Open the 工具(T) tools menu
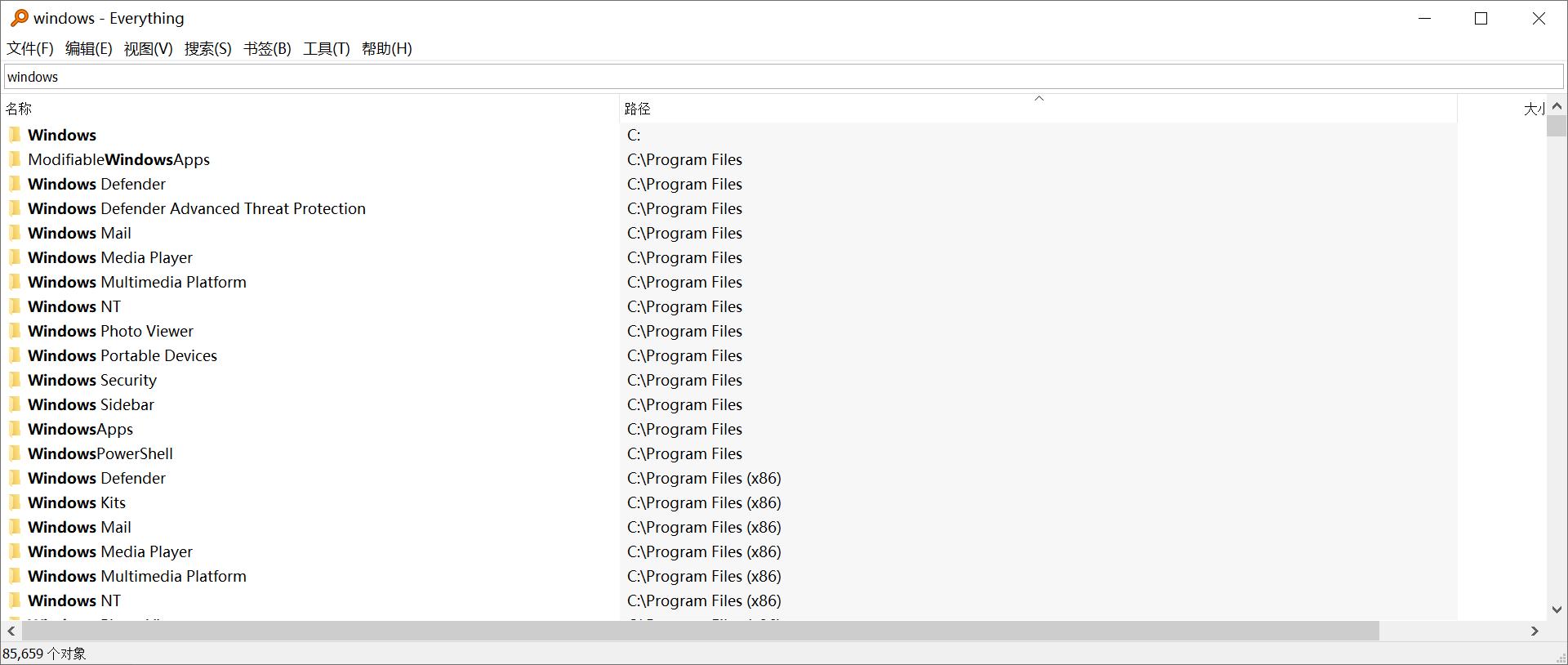1568x665 pixels. (x=327, y=49)
